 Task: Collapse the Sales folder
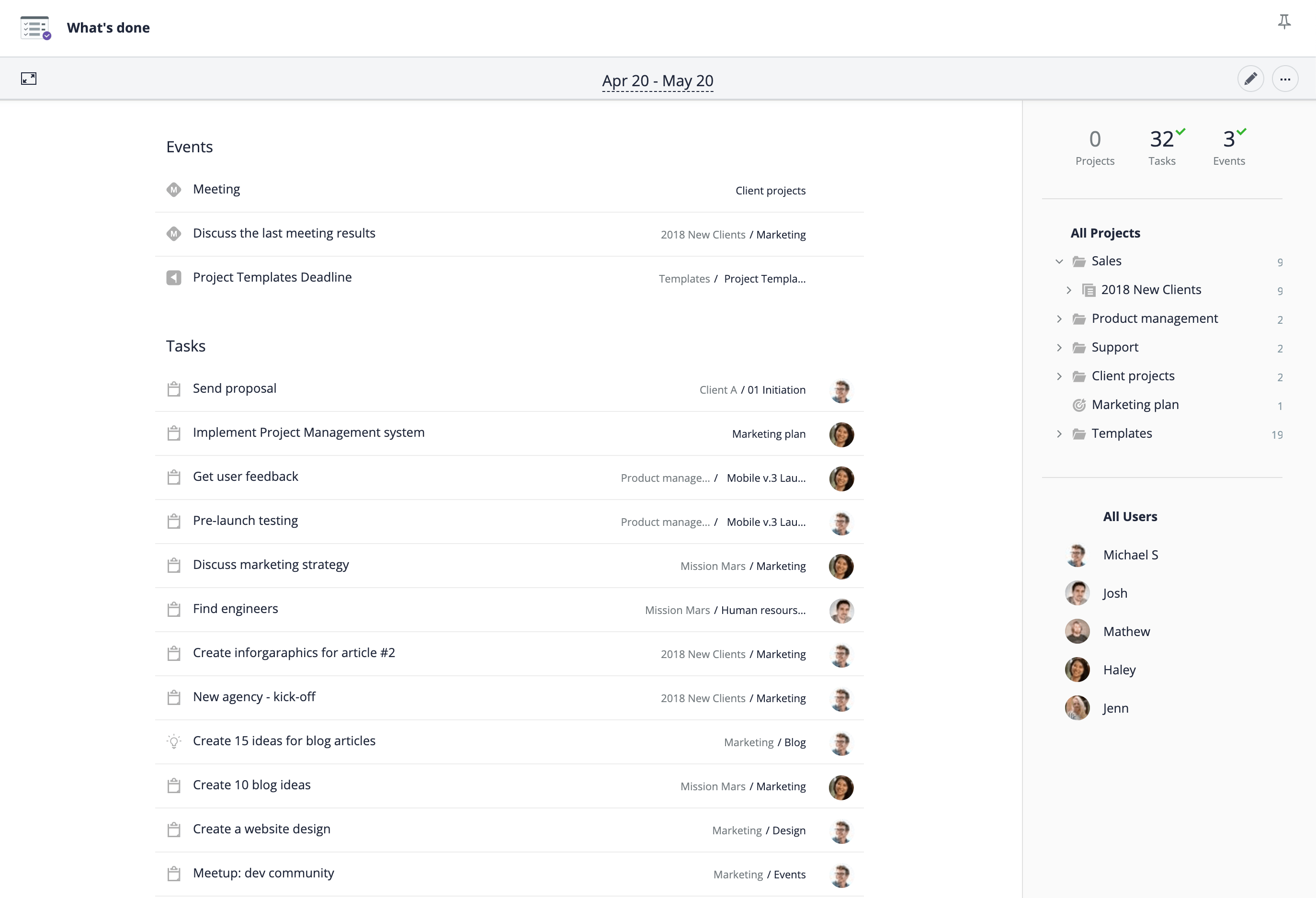coord(1059,261)
